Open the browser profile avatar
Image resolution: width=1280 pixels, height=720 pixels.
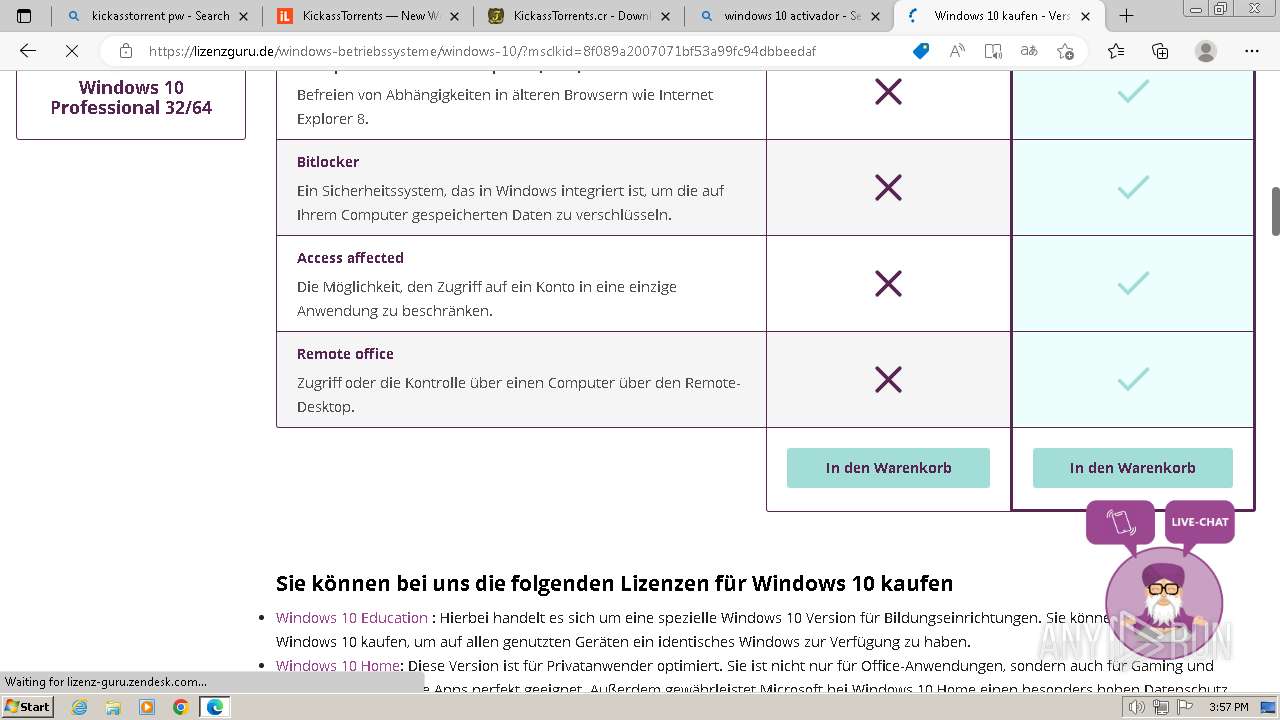1206,51
